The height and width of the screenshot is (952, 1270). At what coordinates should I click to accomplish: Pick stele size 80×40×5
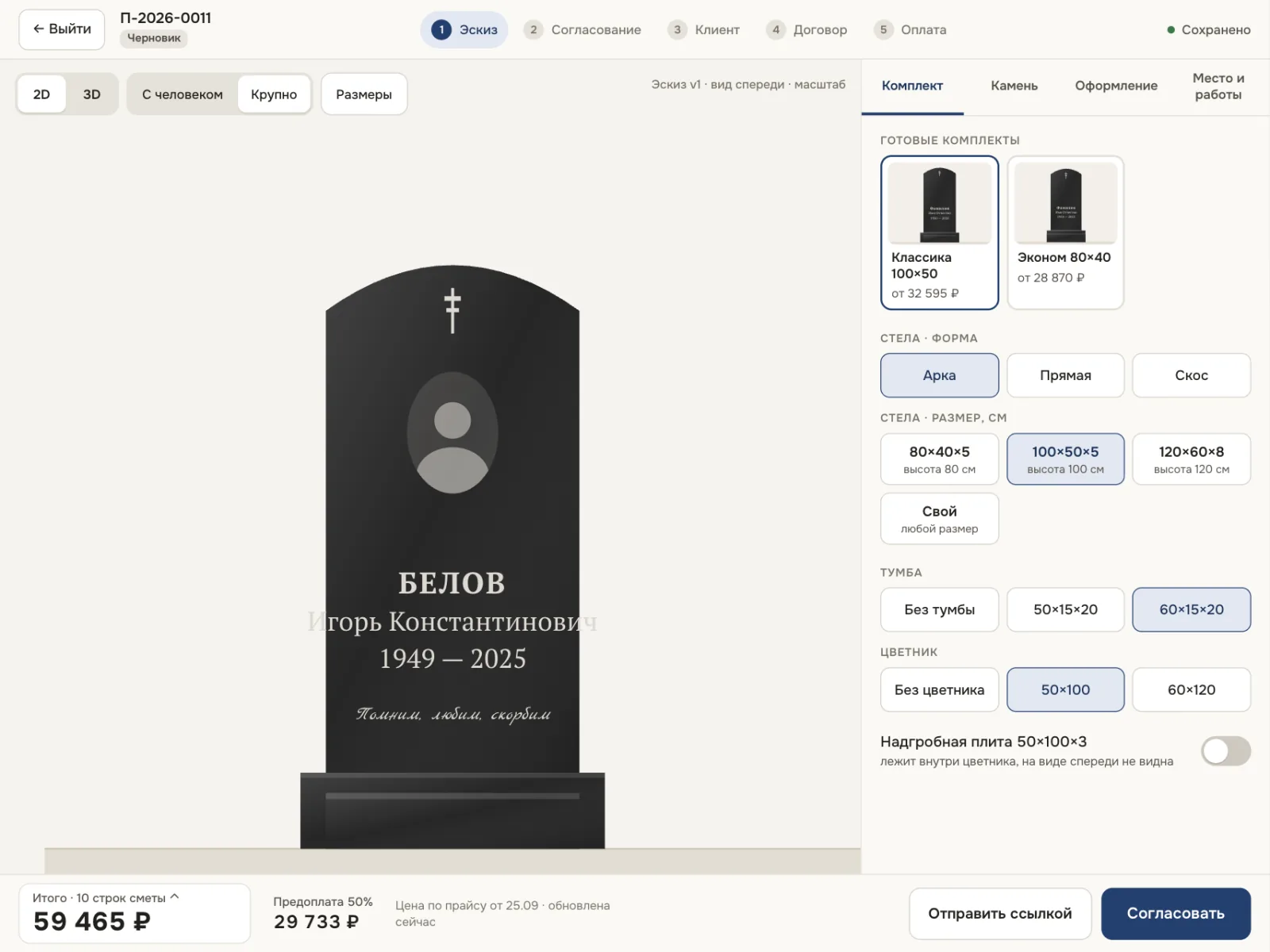coord(939,459)
